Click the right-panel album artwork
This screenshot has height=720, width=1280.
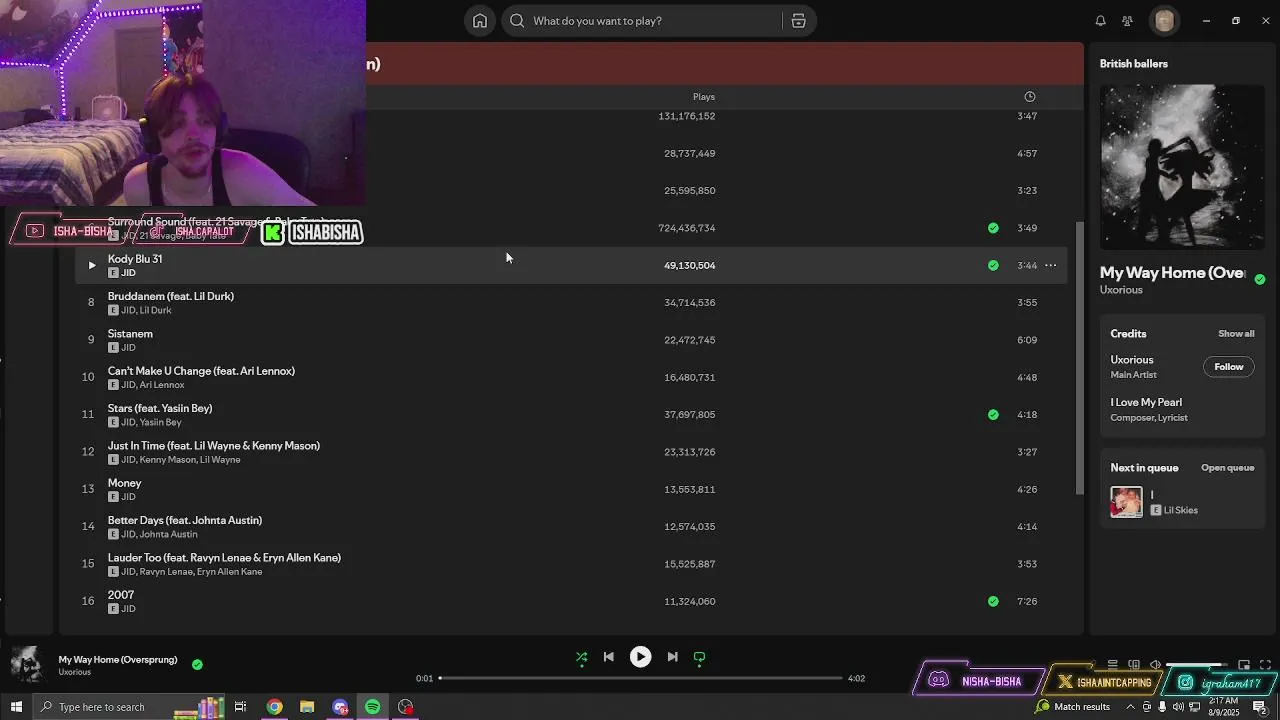(x=1182, y=166)
